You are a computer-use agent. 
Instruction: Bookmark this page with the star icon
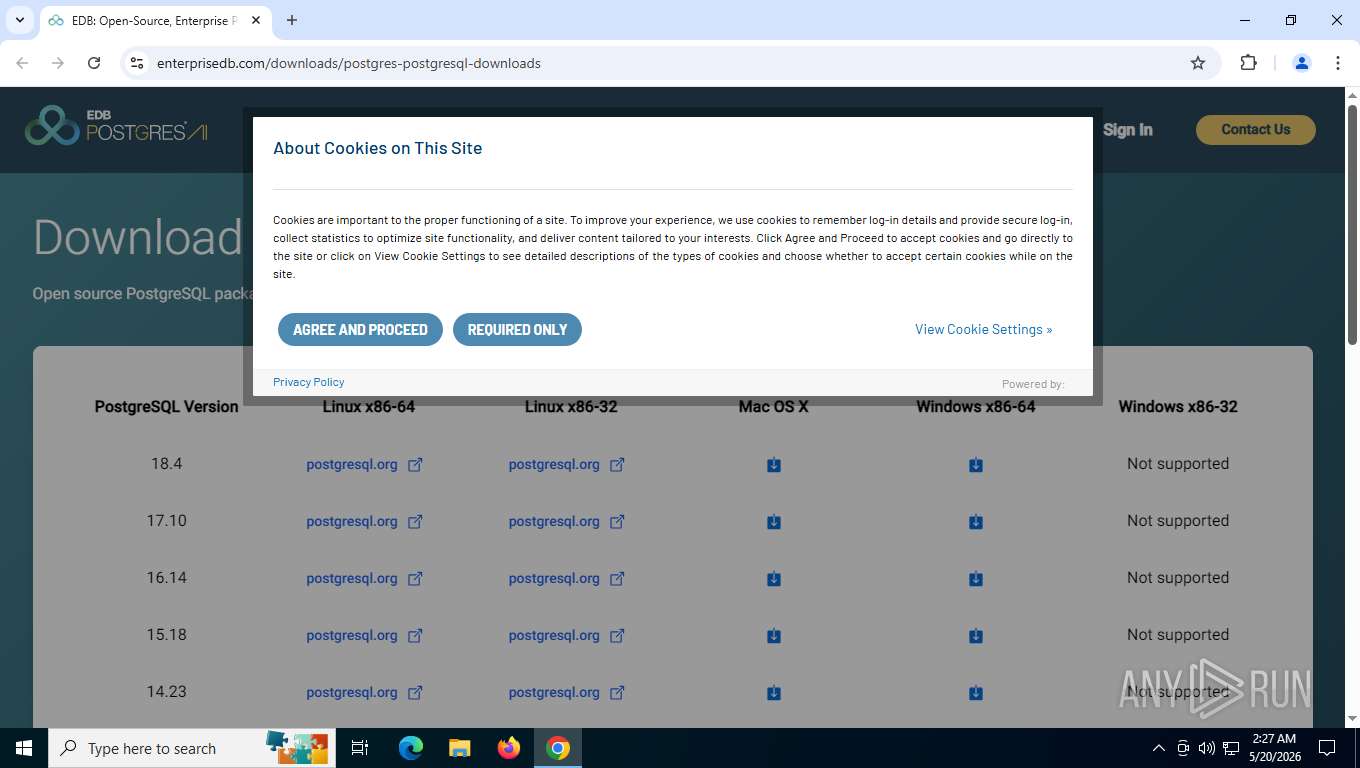click(1198, 63)
